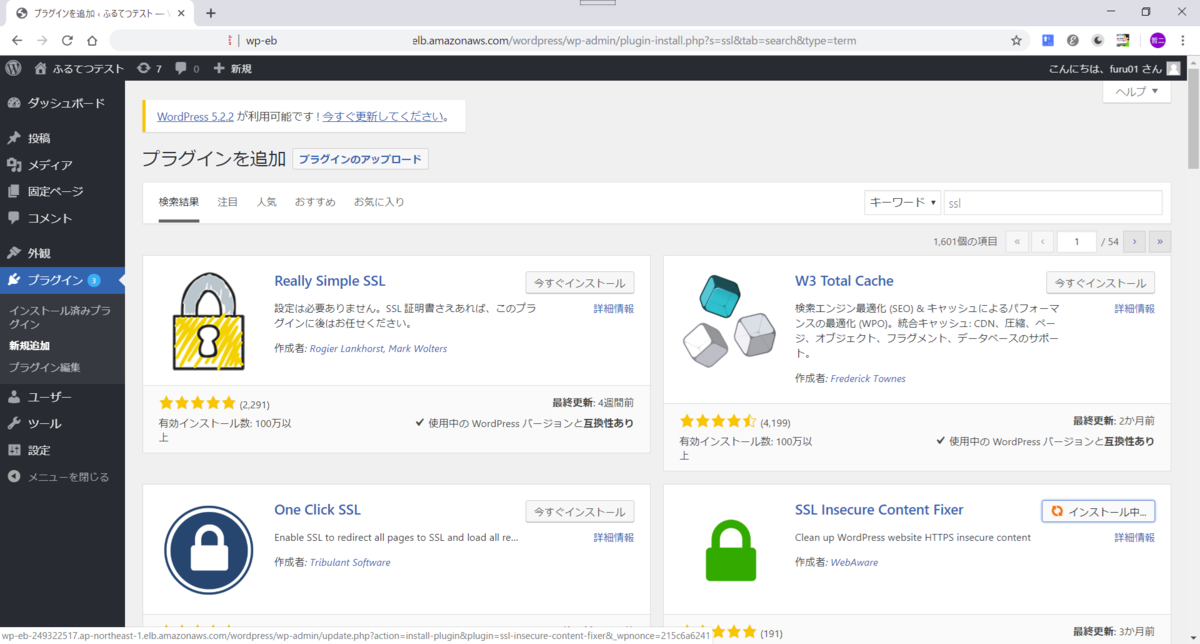
Task: Open コメント comments menu in sidebar
Action: click(62, 218)
